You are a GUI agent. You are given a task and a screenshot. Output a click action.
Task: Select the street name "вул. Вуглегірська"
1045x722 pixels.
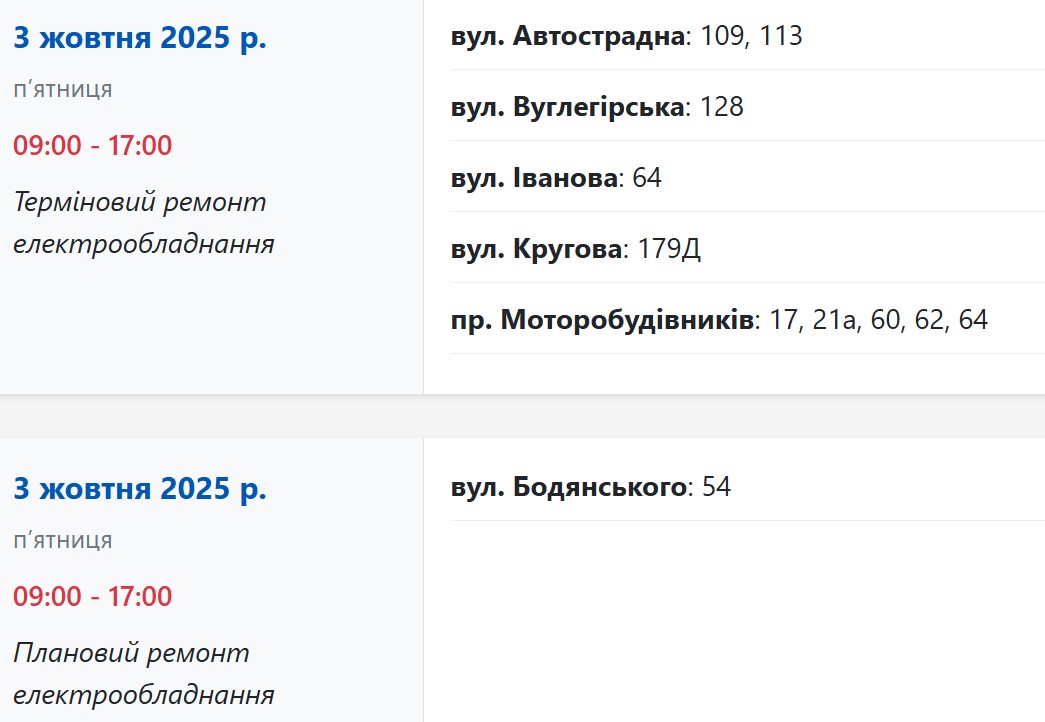pyautogui.click(x=569, y=107)
